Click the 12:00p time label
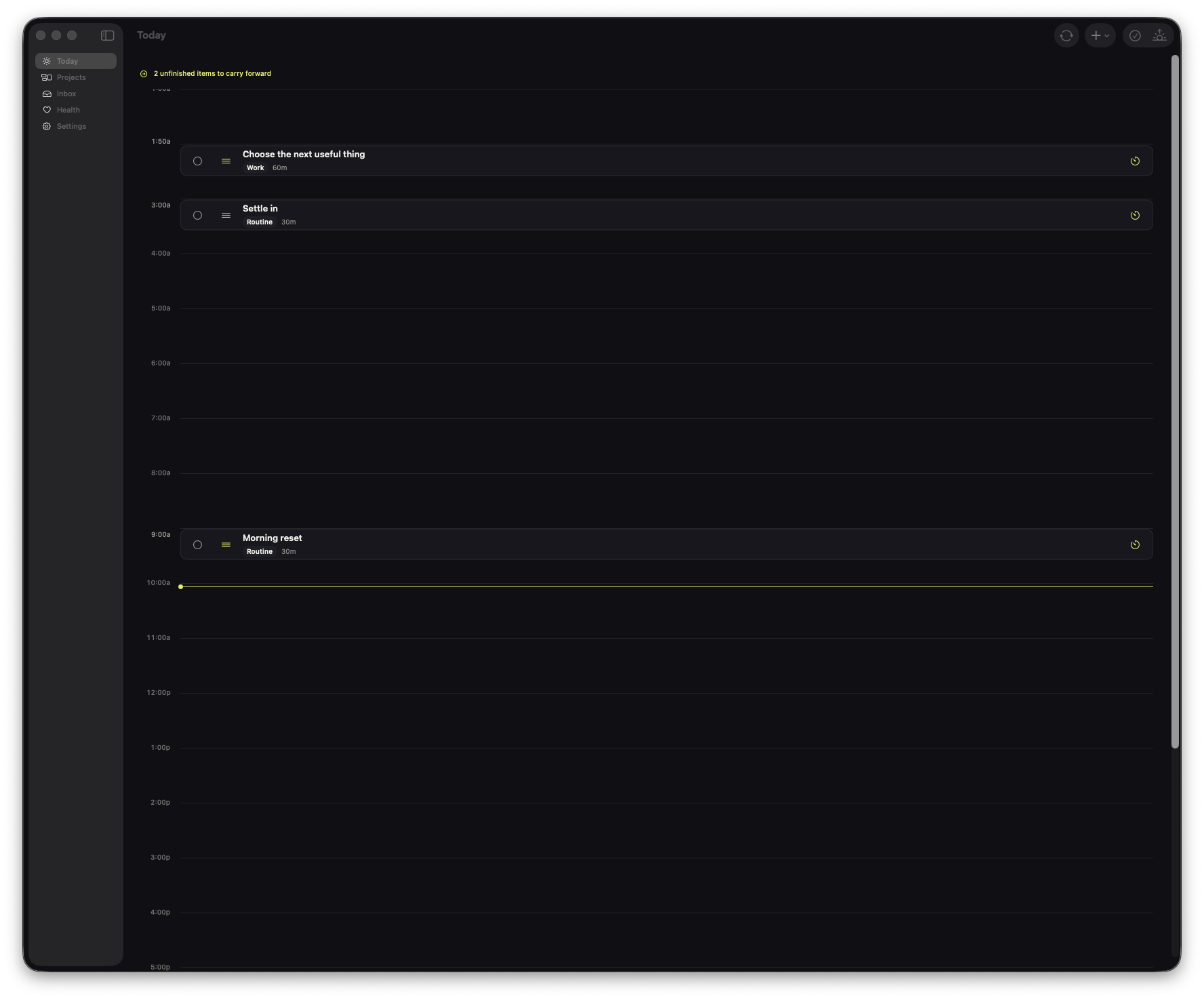This screenshot has width=1204, height=1000. click(x=159, y=693)
